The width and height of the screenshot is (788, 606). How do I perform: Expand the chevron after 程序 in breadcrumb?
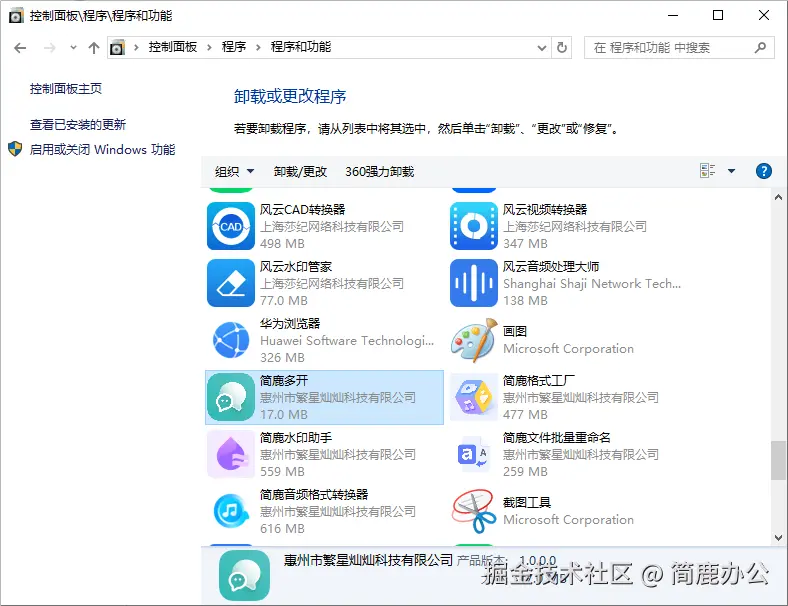click(x=258, y=47)
